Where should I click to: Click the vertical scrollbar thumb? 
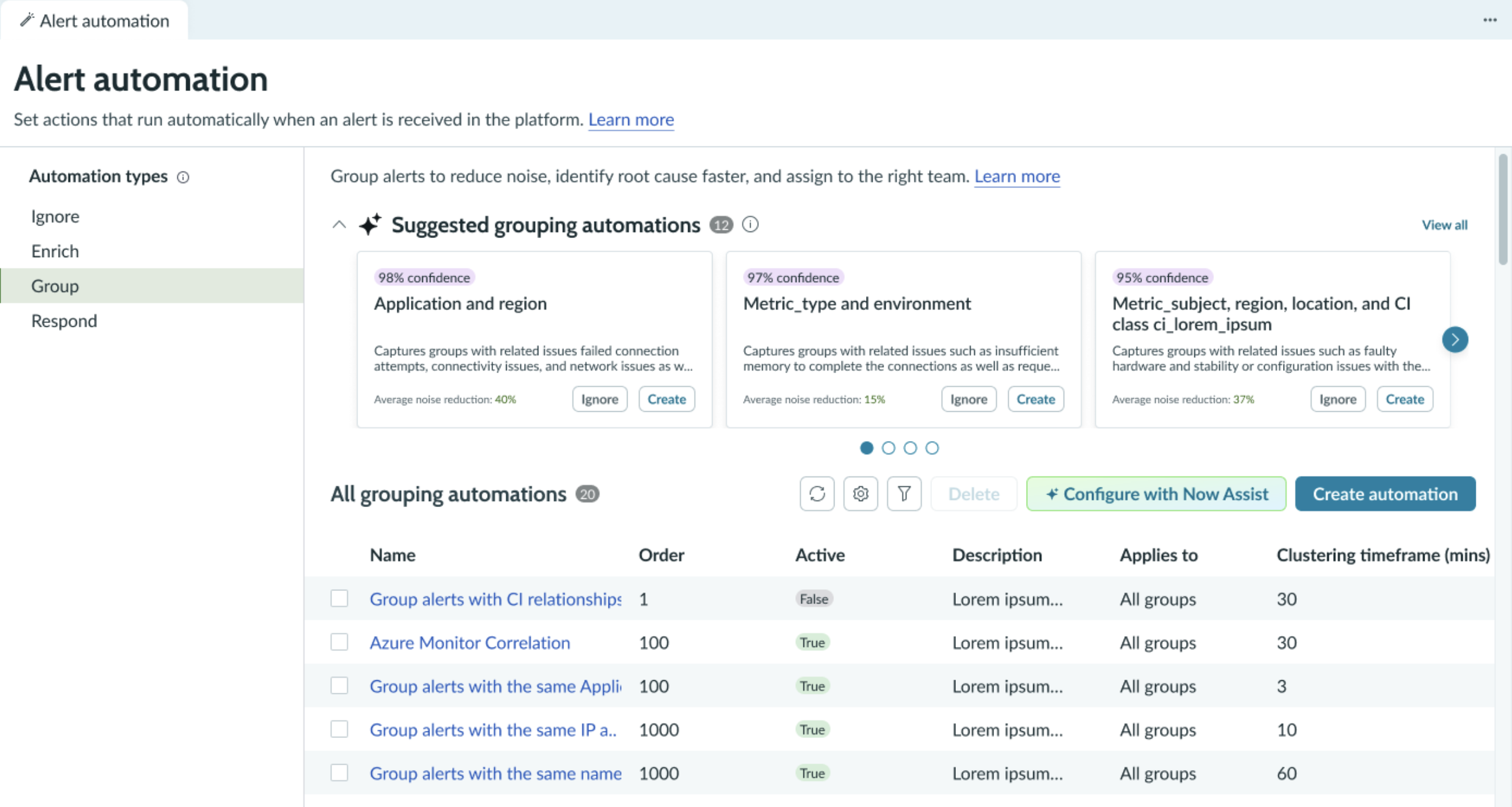pos(1503,208)
